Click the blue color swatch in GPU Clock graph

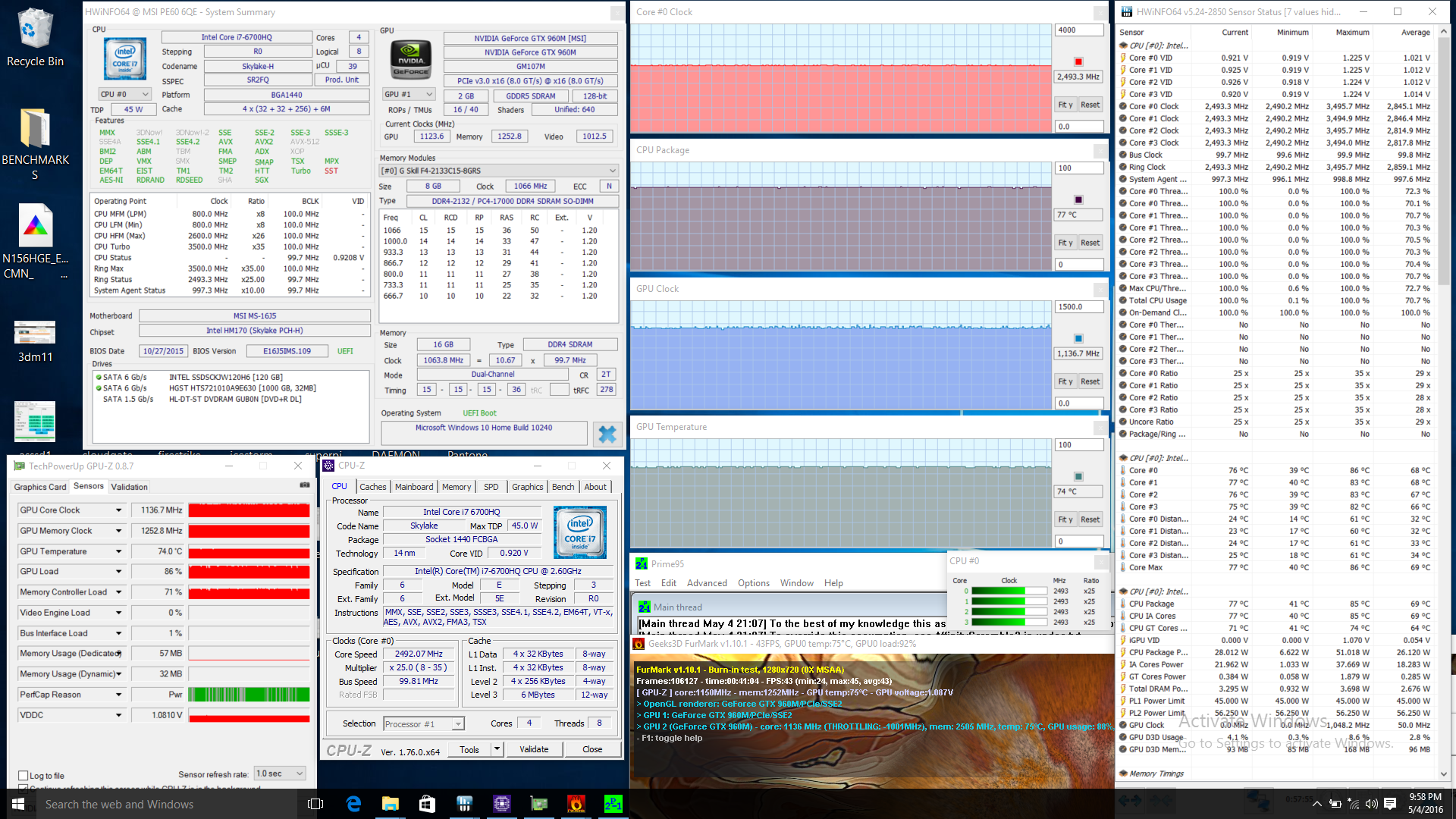coord(1078,338)
